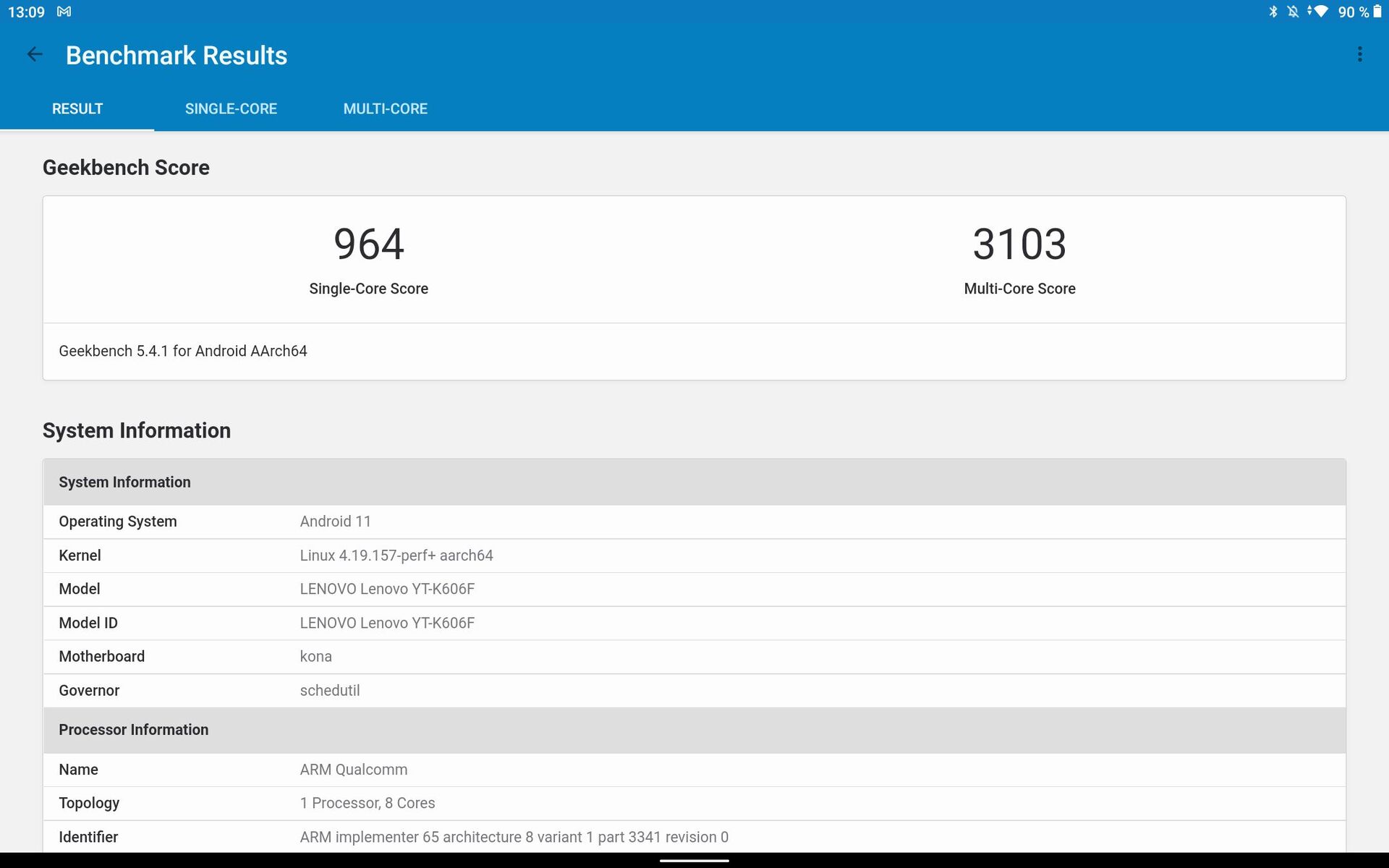This screenshot has width=1389, height=868.
Task: Tap the back arrow icon
Action: coord(34,55)
